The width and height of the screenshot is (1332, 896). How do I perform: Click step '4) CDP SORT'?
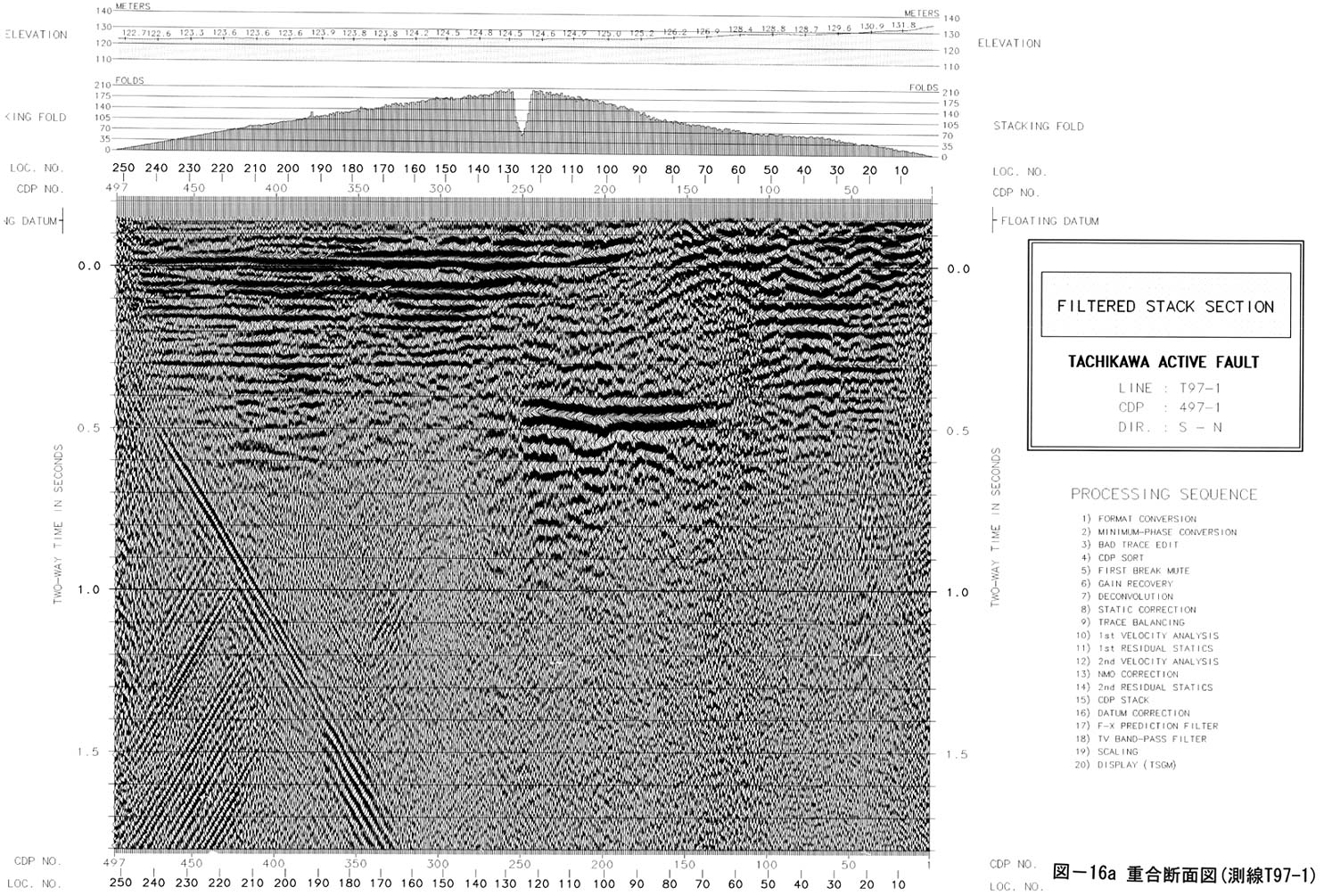(1112, 558)
